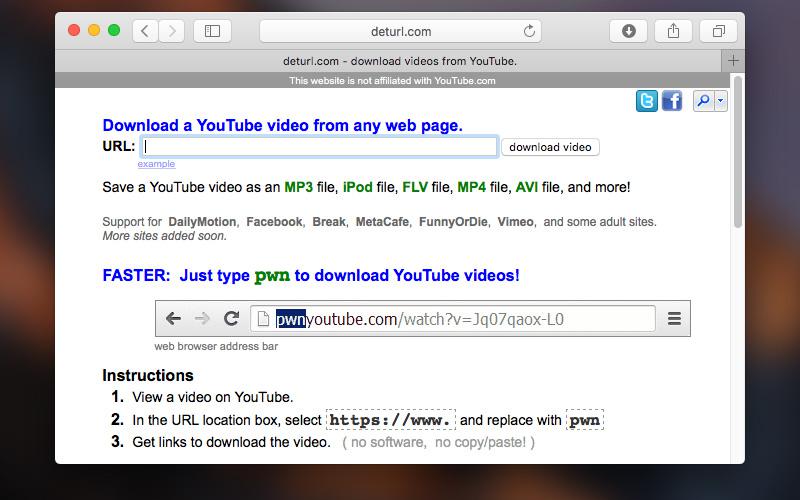
Task: Open the Twitter share icon
Action: 646,101
